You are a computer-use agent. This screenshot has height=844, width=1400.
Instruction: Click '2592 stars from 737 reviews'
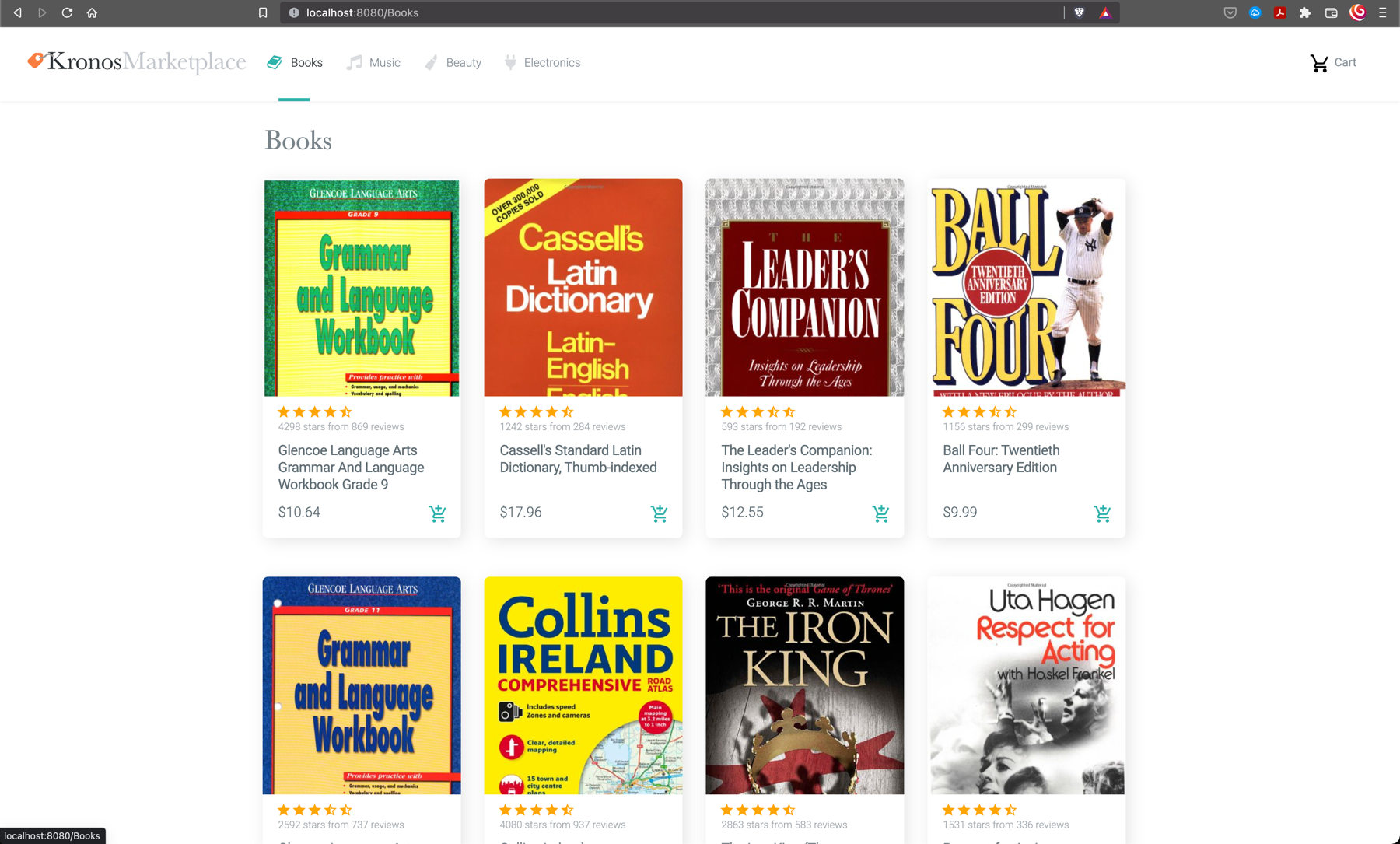pos(341,825)
